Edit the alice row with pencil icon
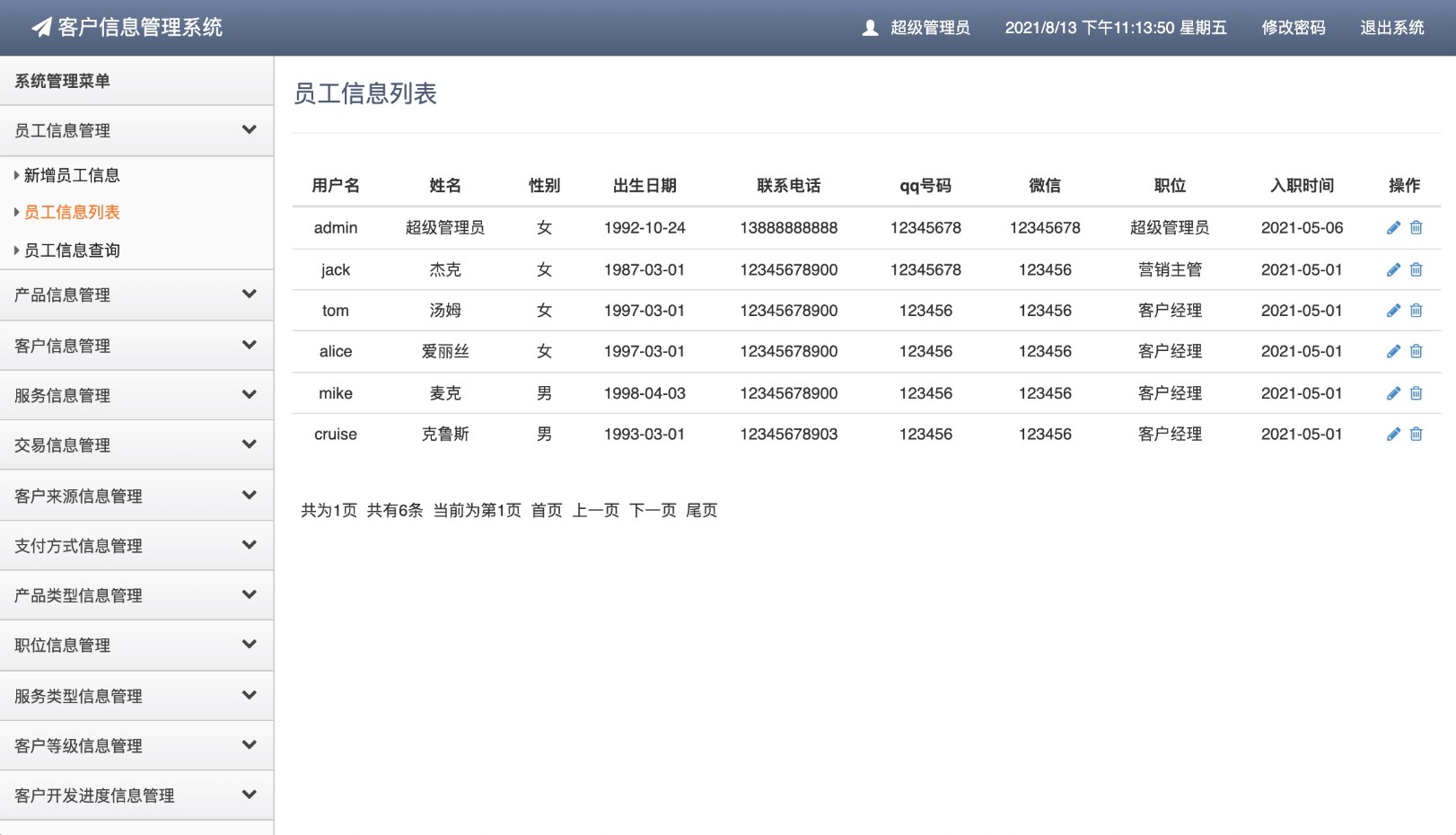The height and width of the screenshot is (835, 1456). point(1393,351)
